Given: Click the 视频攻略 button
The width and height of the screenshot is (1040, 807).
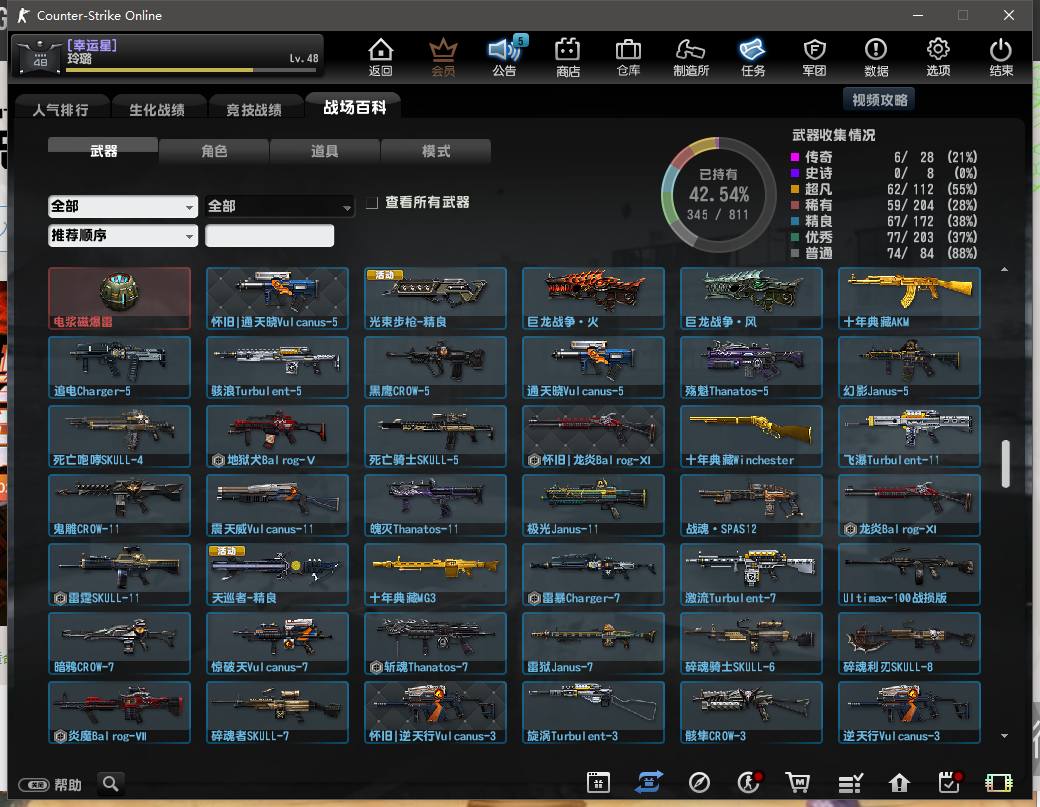Looking at the screenshot, I should (879, 100).
